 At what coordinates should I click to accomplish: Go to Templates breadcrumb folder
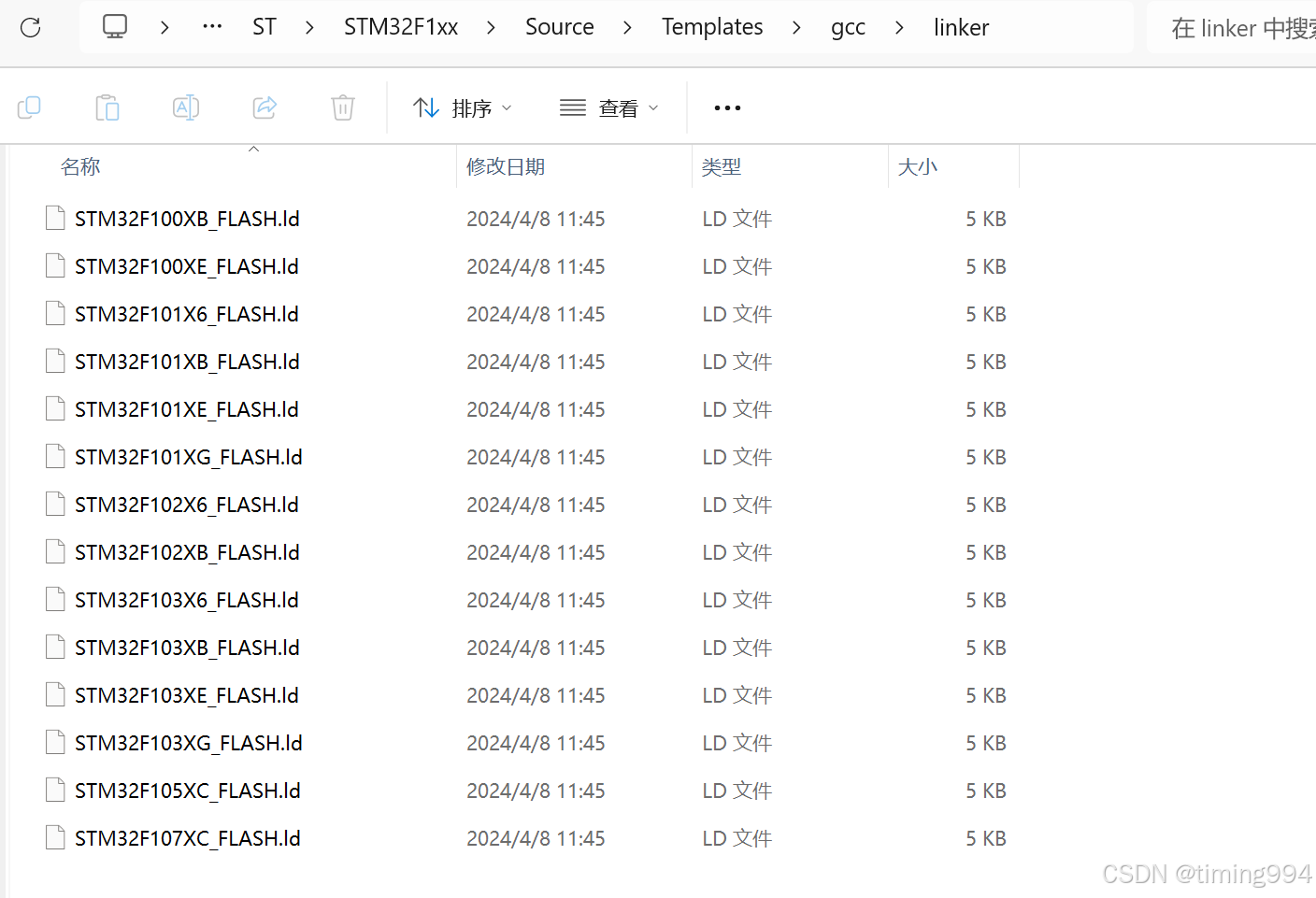tap(712, 27)
